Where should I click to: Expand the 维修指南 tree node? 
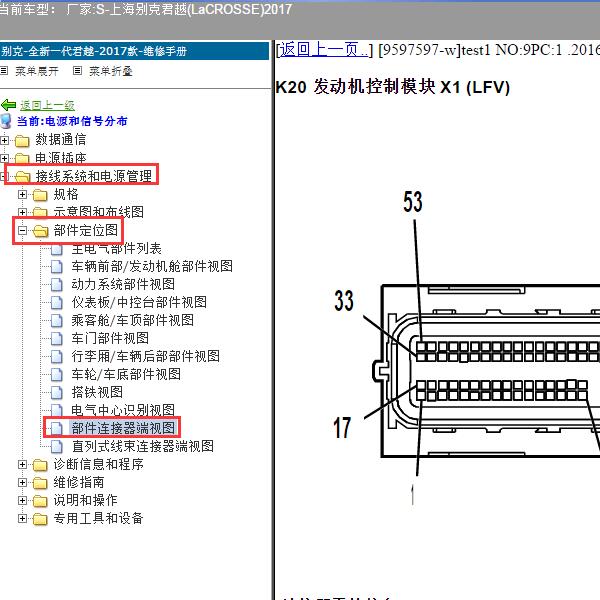(x=22, y=482)
